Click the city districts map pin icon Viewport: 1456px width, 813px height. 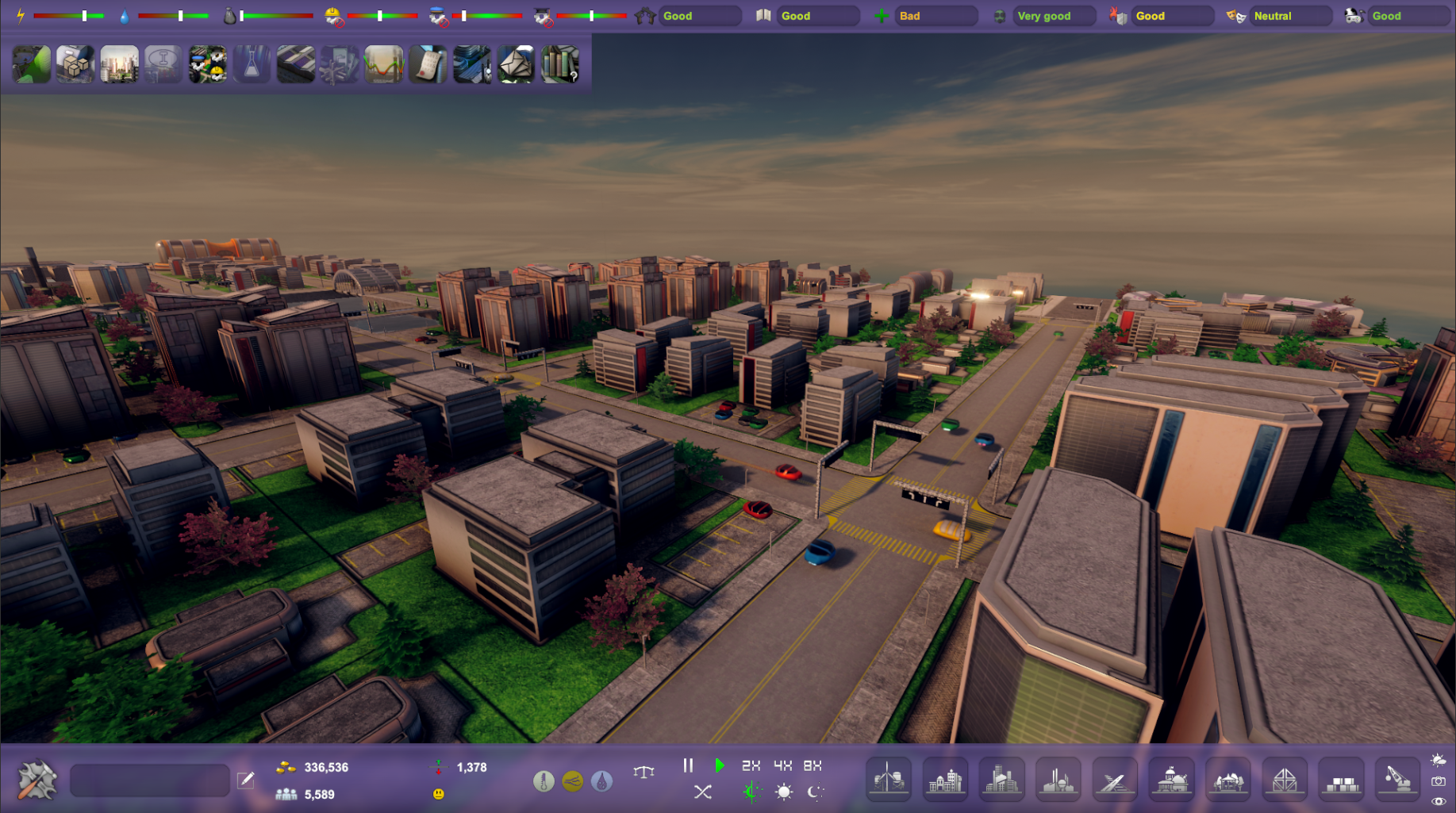click(x=472, y=64)
